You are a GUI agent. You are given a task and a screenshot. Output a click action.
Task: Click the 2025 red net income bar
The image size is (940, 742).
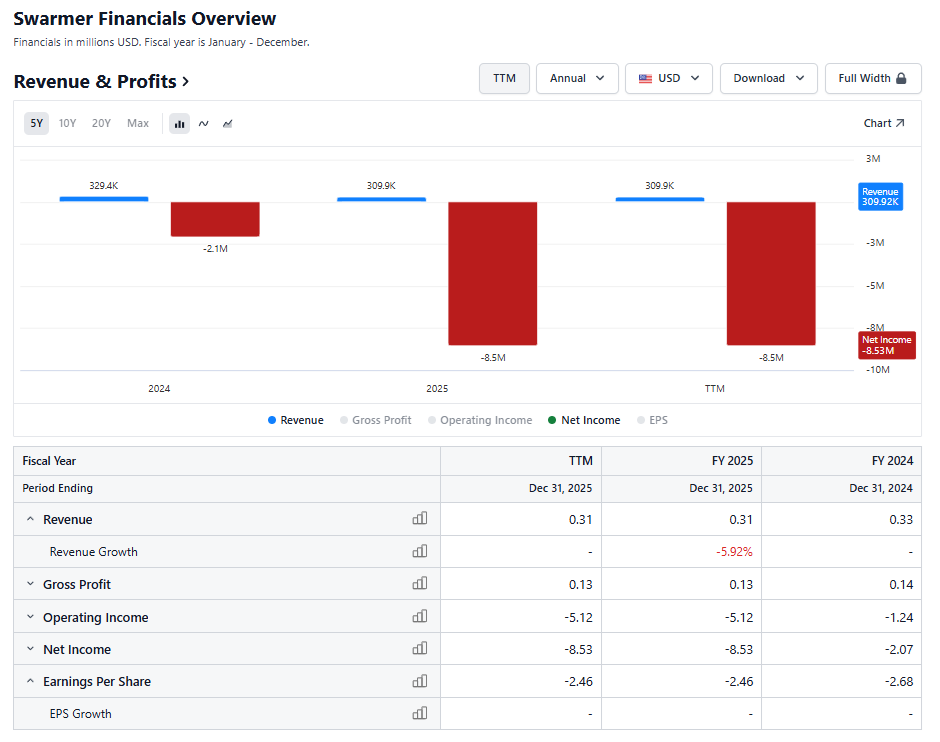click(493, 274)
